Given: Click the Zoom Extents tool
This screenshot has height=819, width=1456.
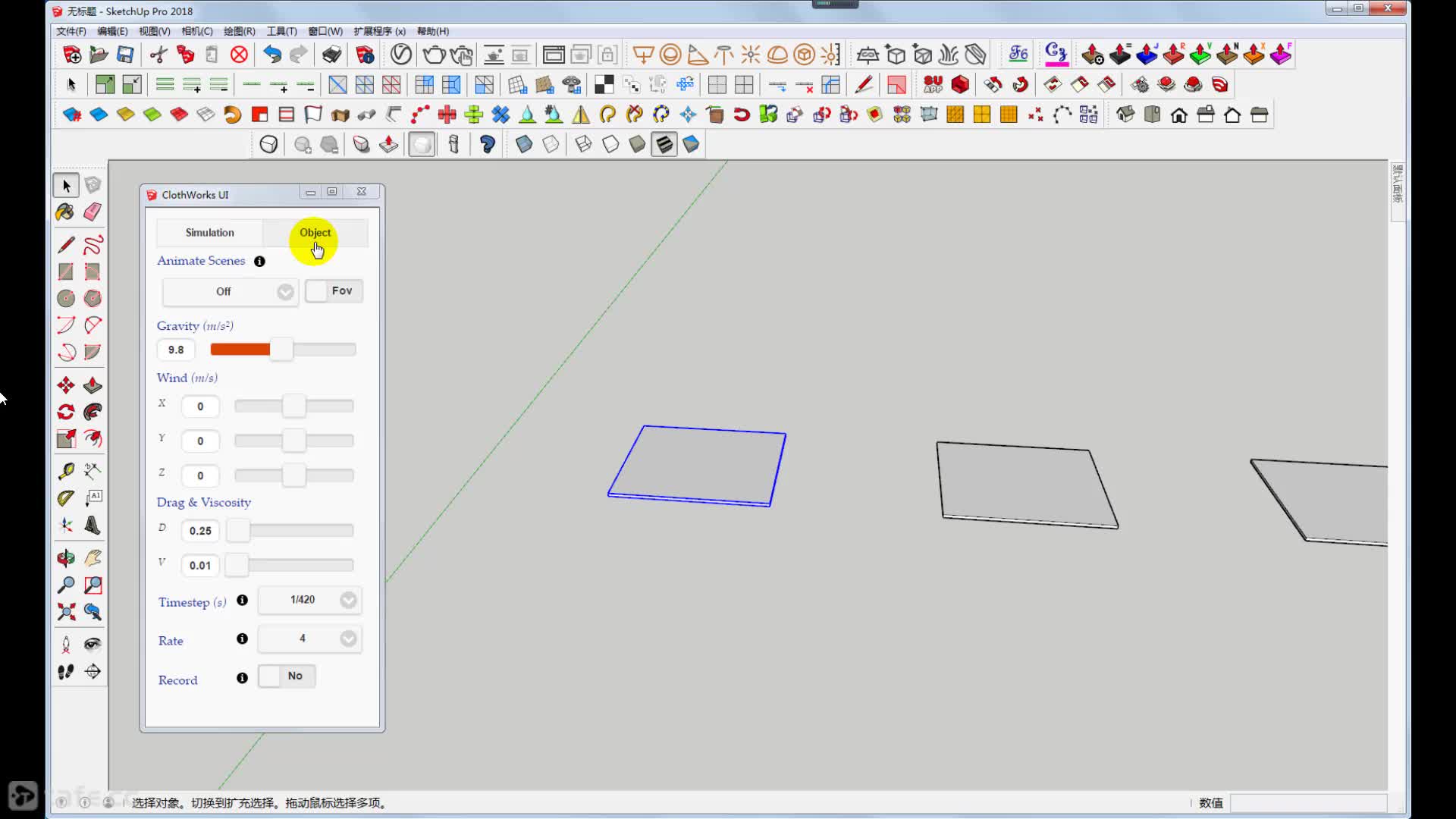Looking at the screenshot, I should click(66, 611).
